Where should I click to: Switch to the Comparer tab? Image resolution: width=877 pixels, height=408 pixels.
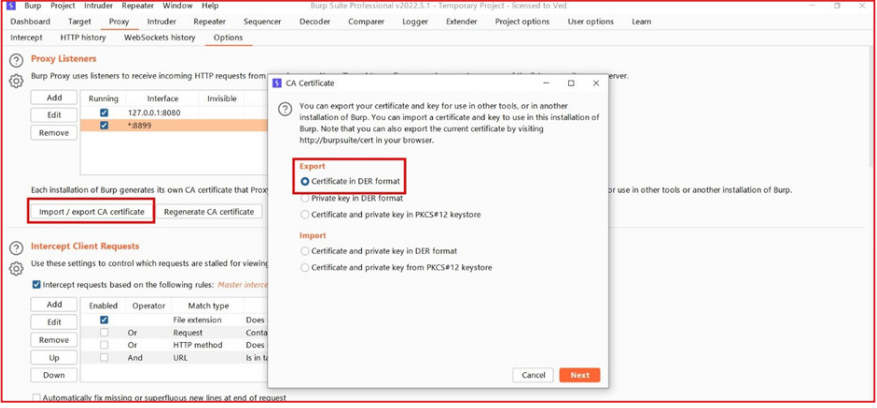[x=366, y=22]
